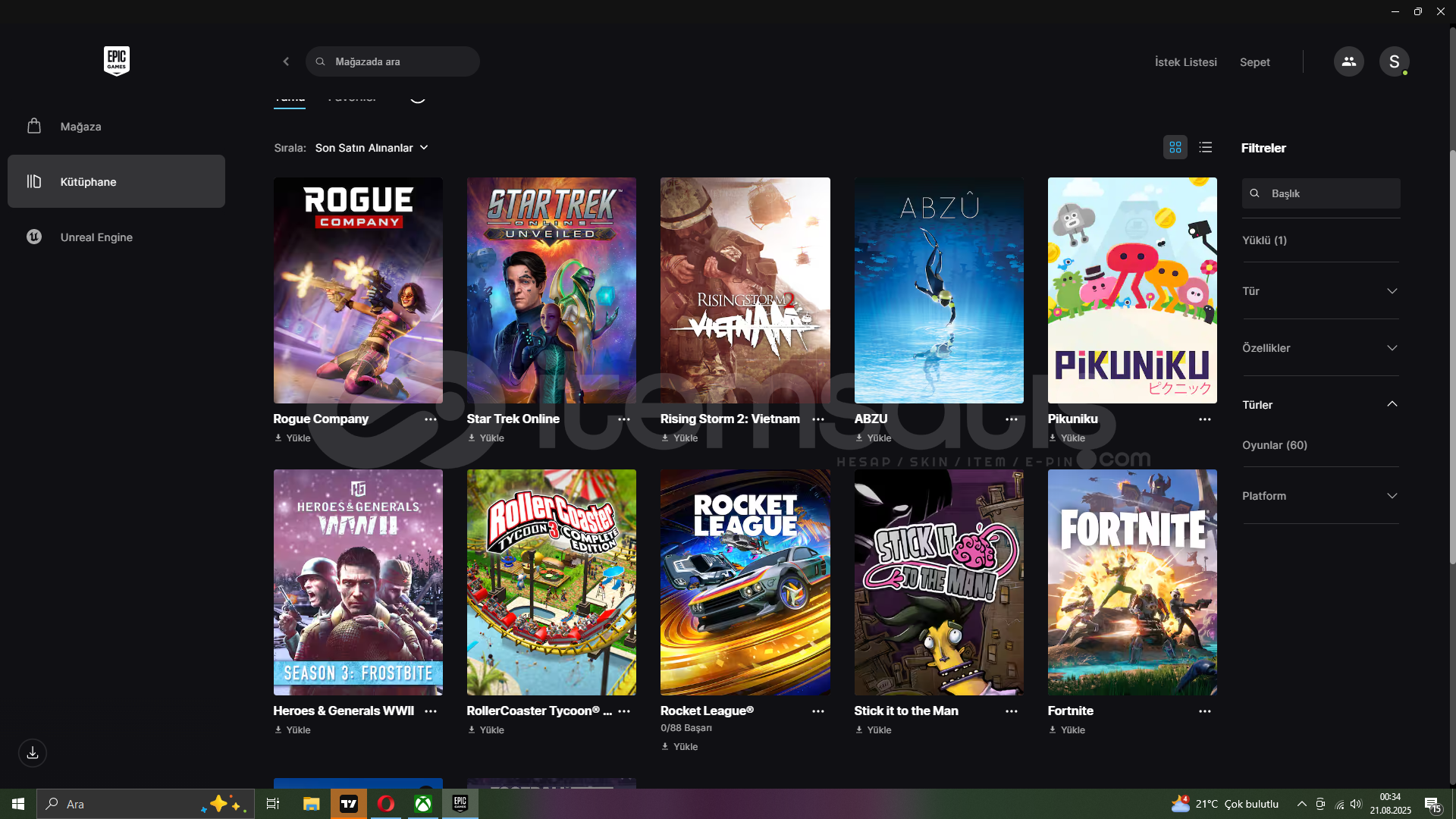Open Opera browser from the taskbar

click(x=386, y=804)
